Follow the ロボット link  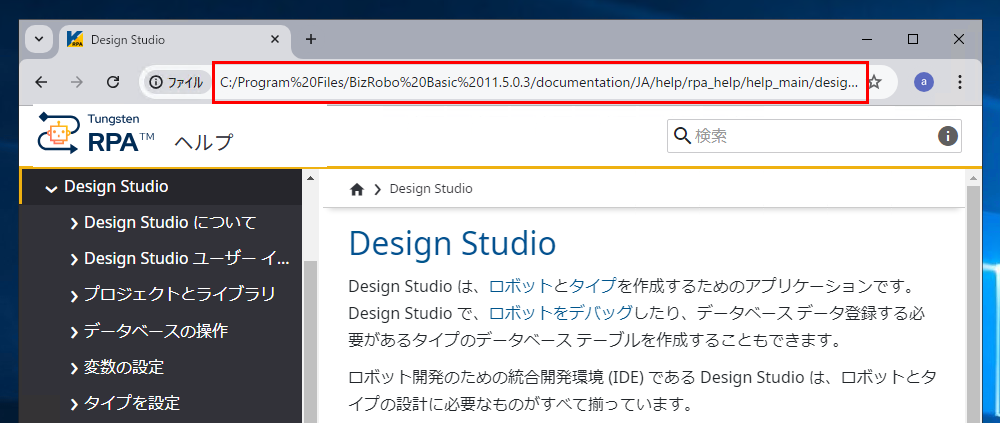point(521,285)
